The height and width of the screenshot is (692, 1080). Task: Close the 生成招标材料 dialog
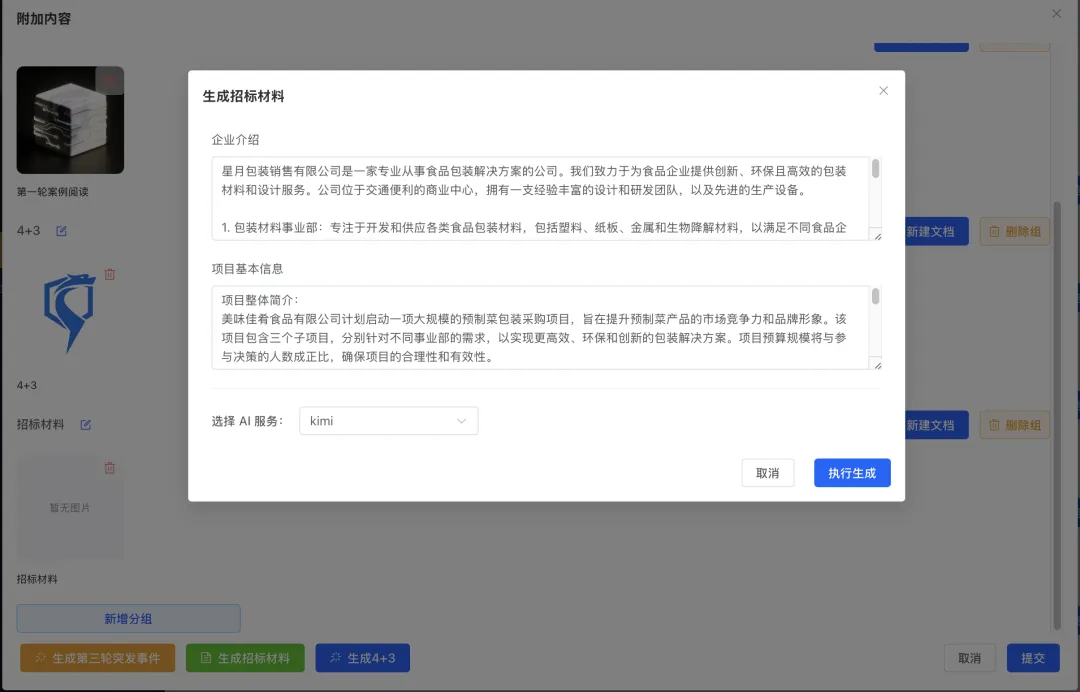pyautogui.click(x=883, y=91)
